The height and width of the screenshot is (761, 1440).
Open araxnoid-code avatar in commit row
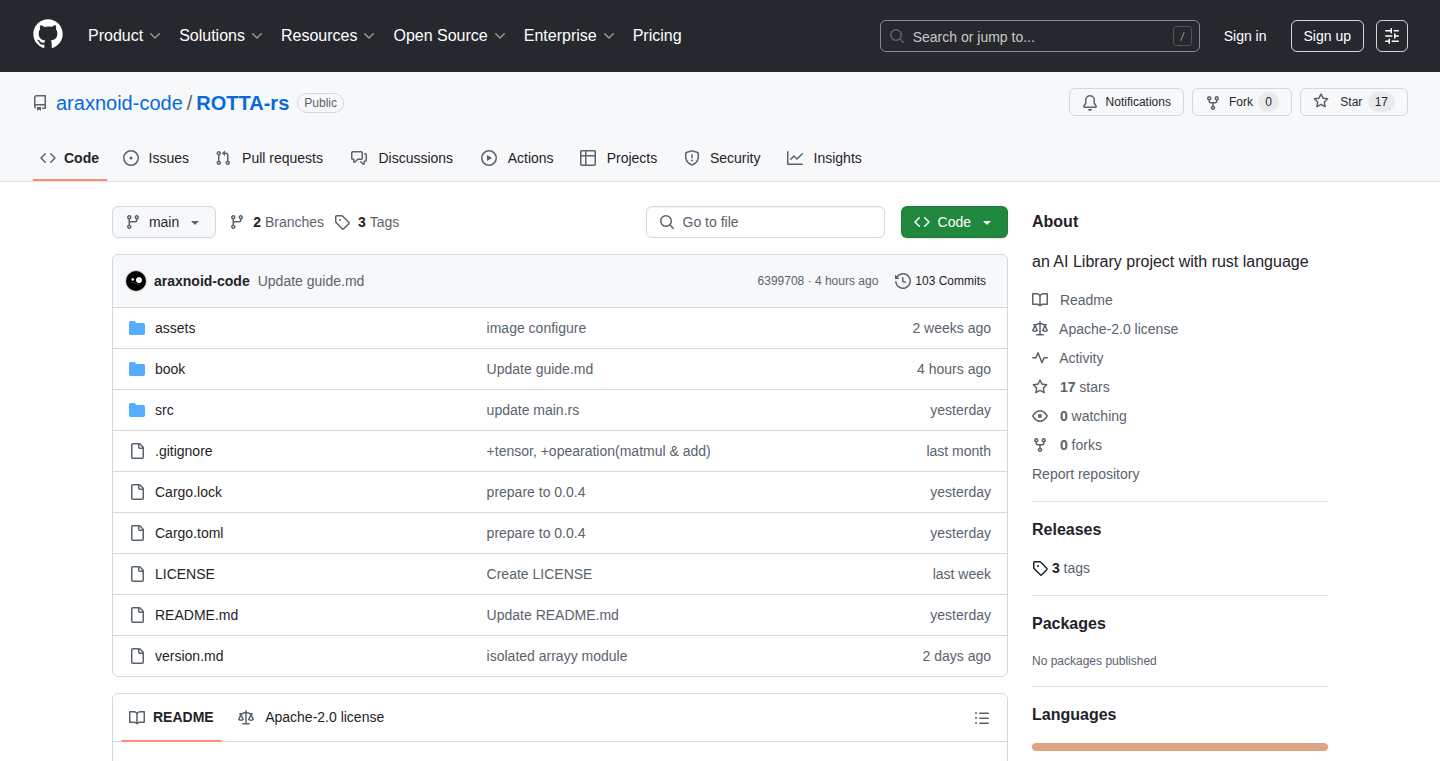(136, 281)
